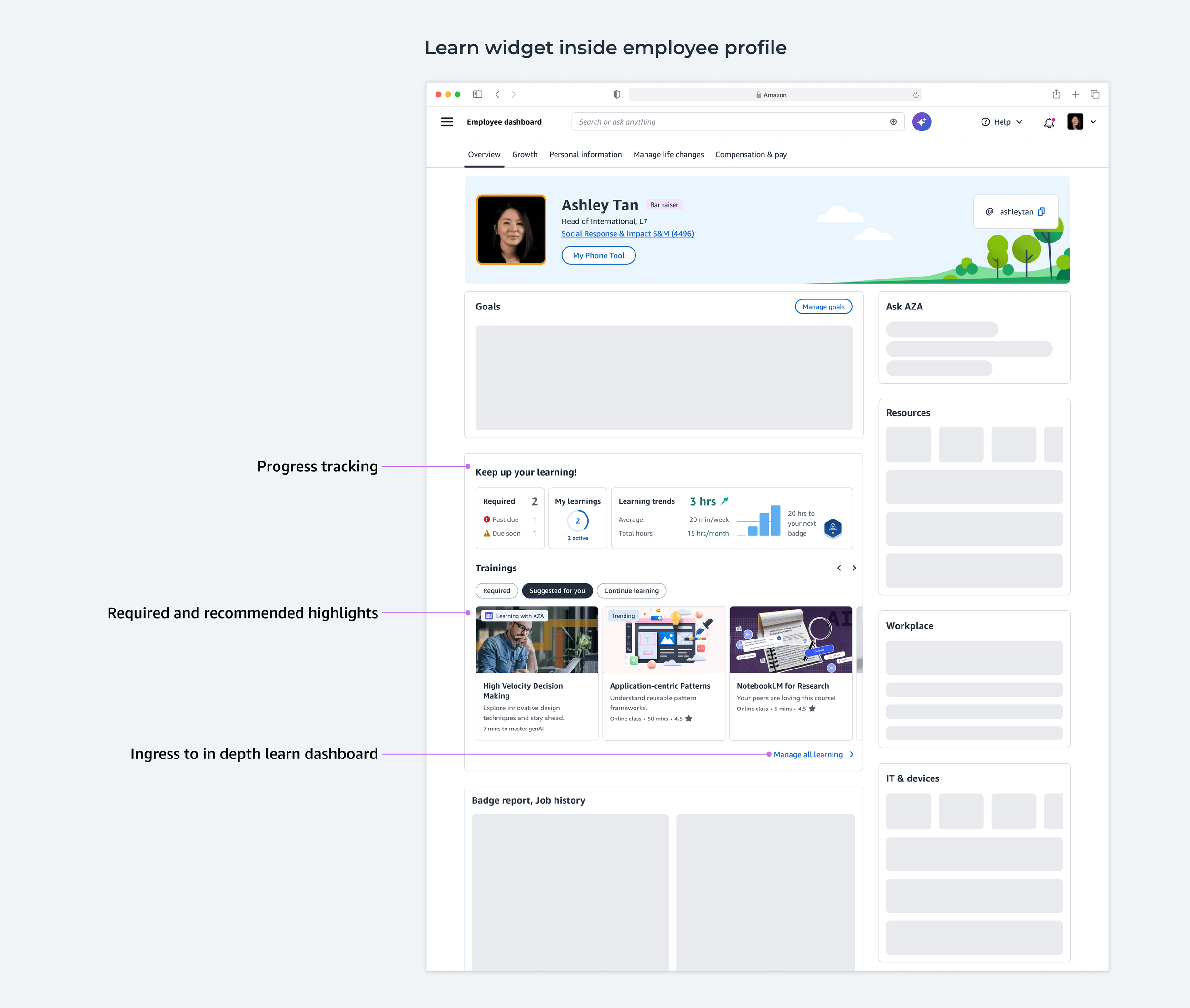Screen dimensions: 1190x1008
Task: Reload the page using refresh icon
Action: (916, 95)
